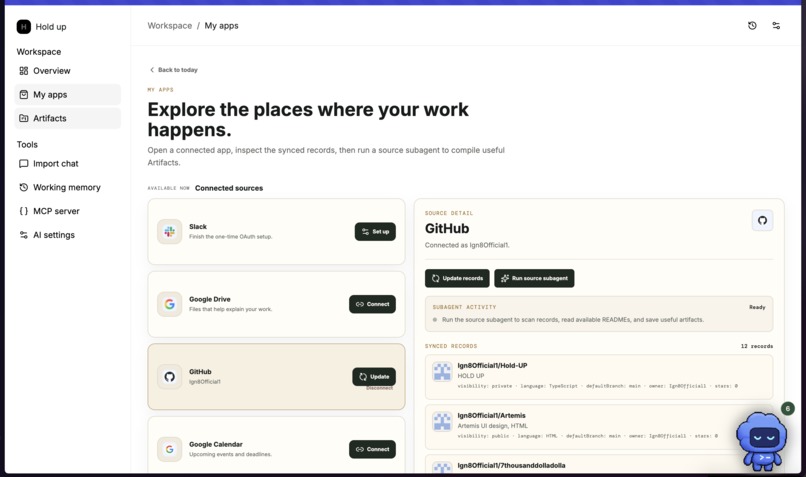Click Update button on GitHub card
Screen dimensions: 806x477
coord(374,377)
